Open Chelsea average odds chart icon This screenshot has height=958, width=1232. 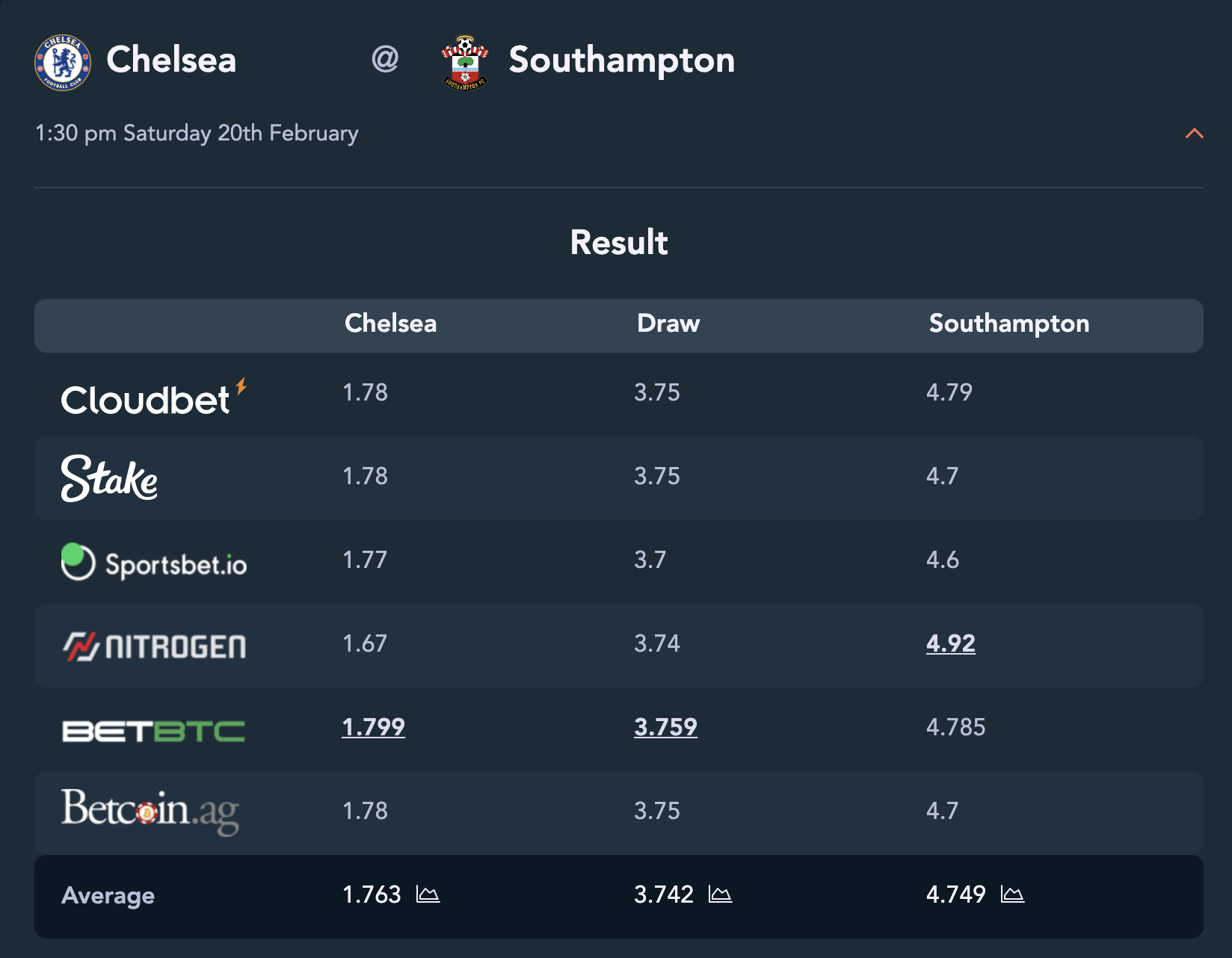(x=428, y=894)
